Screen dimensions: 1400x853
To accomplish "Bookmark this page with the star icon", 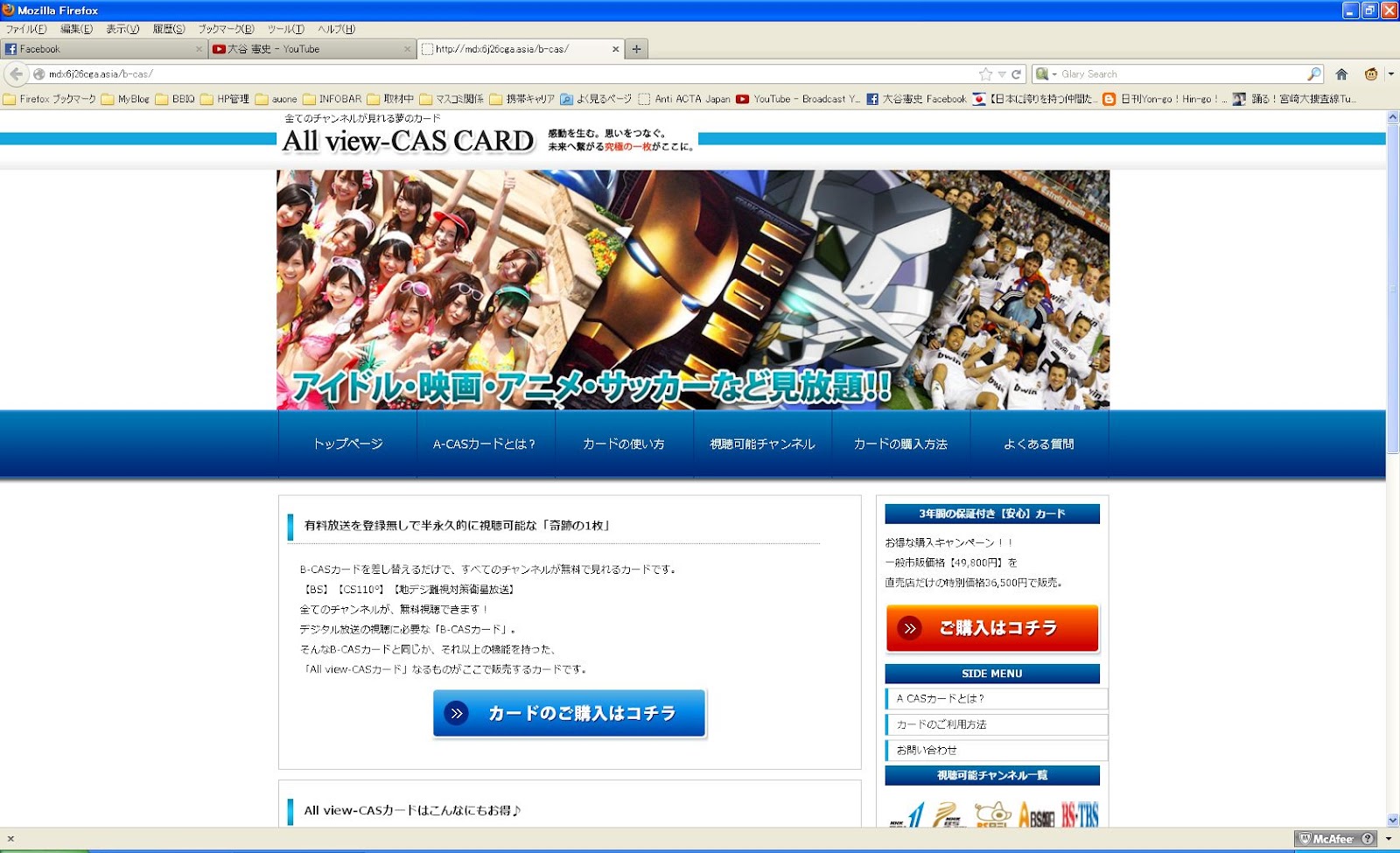I will 986,74.
